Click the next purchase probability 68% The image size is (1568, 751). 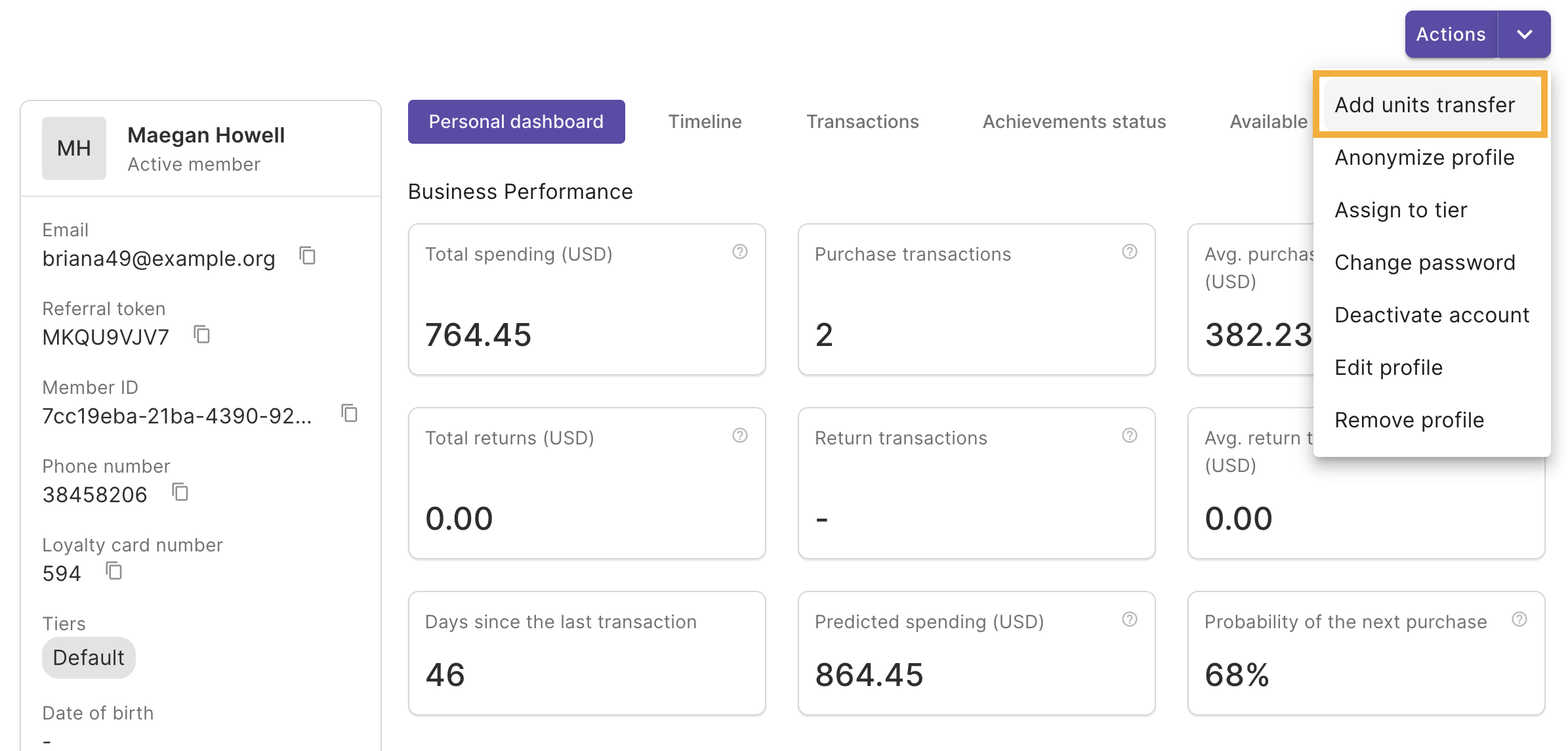click(x=1237, y=675)
